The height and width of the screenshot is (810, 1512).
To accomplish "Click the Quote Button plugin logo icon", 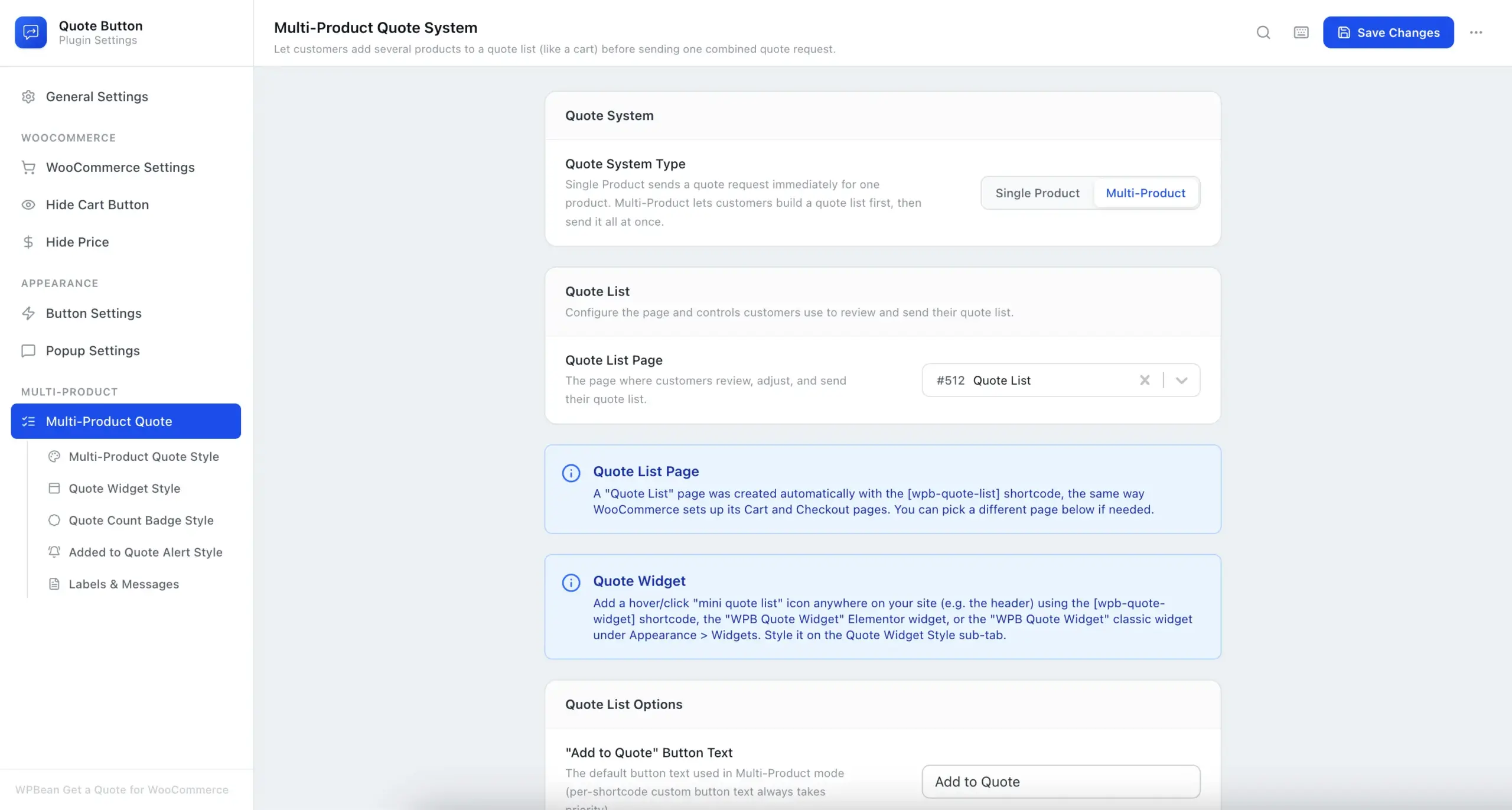I will tap(31, 32).
